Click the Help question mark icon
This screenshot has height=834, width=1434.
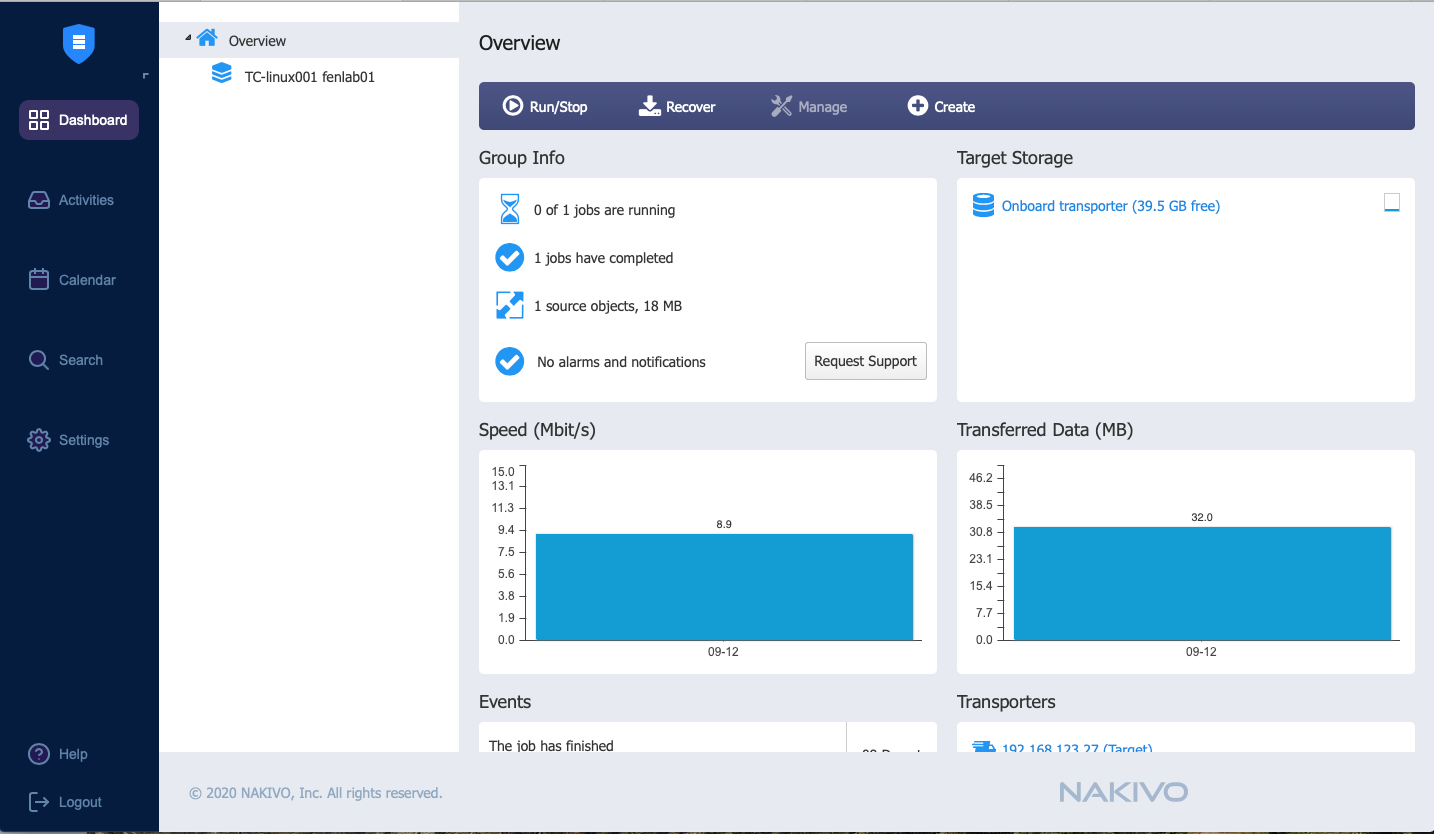[x=39, y=754]
